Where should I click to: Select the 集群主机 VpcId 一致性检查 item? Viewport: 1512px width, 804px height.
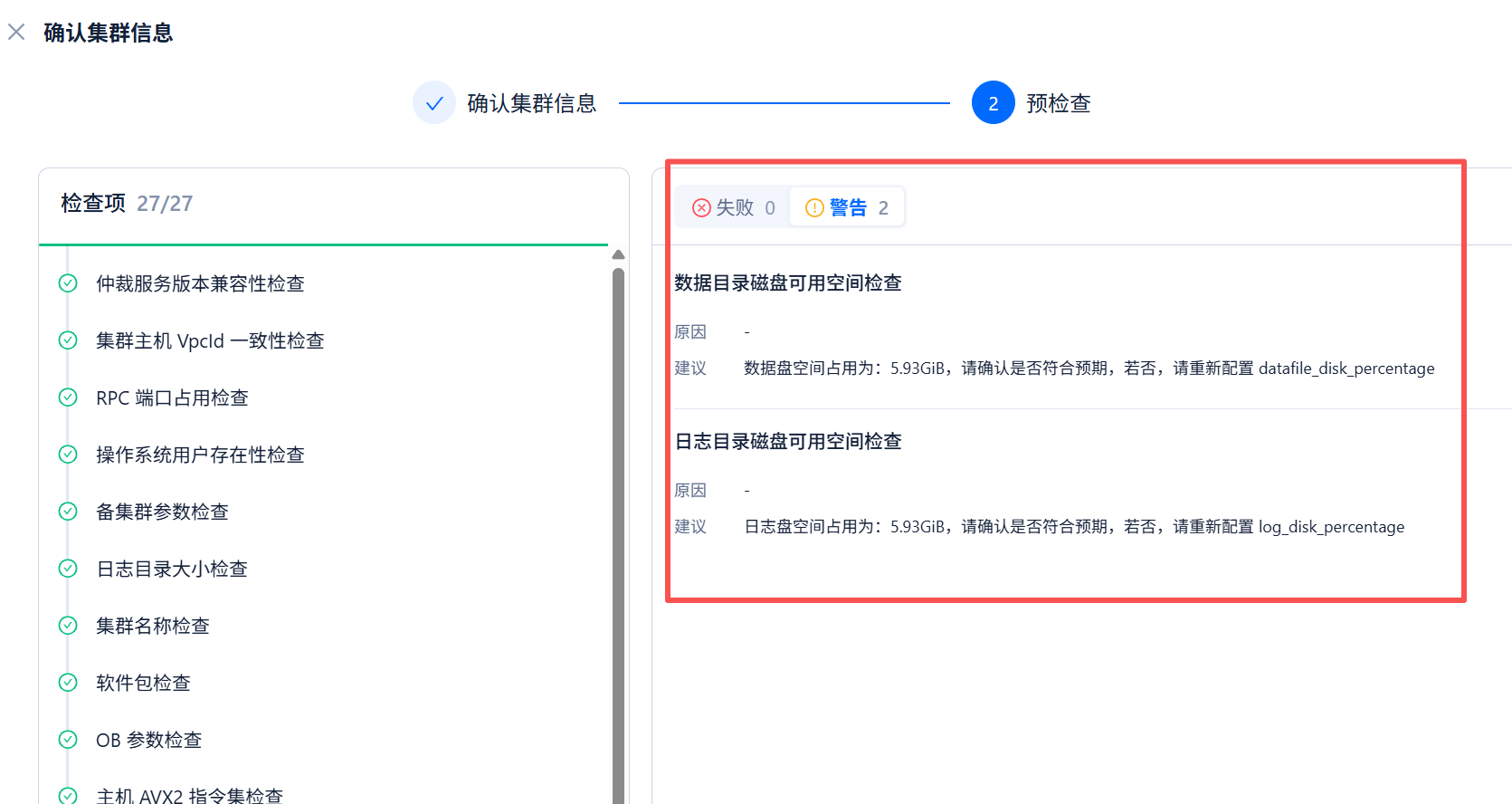click(210, 340)
